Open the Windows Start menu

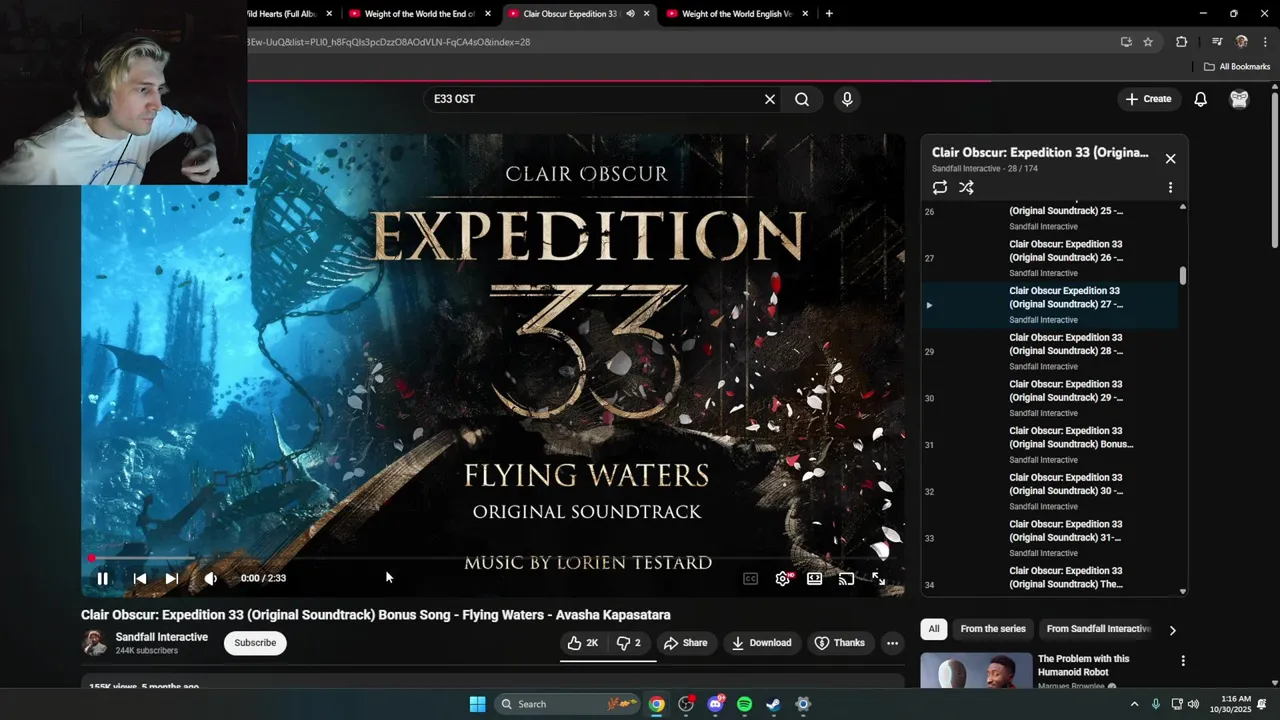477,704
